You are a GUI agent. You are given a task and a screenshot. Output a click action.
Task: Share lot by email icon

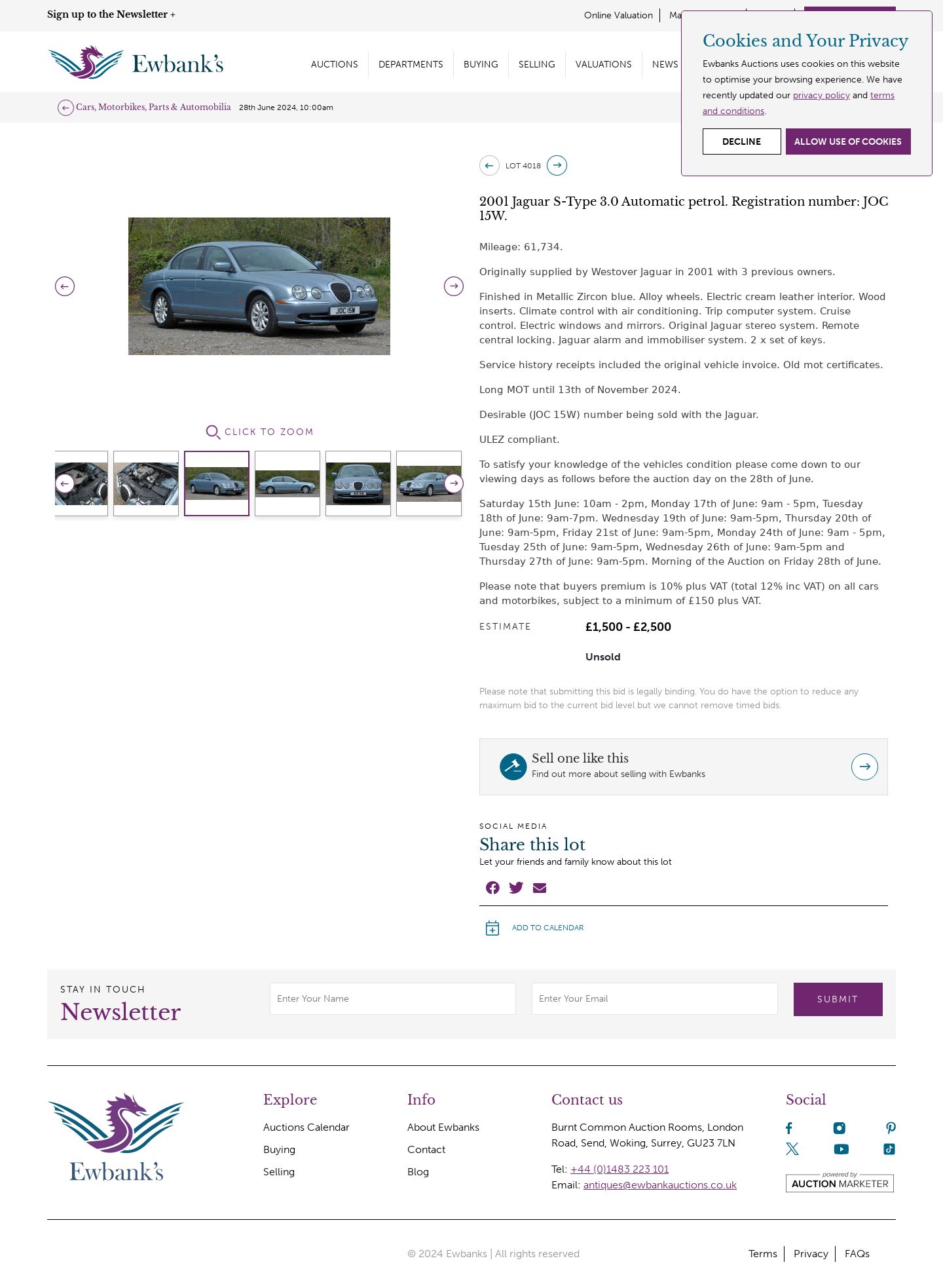(x=540, y=888)
